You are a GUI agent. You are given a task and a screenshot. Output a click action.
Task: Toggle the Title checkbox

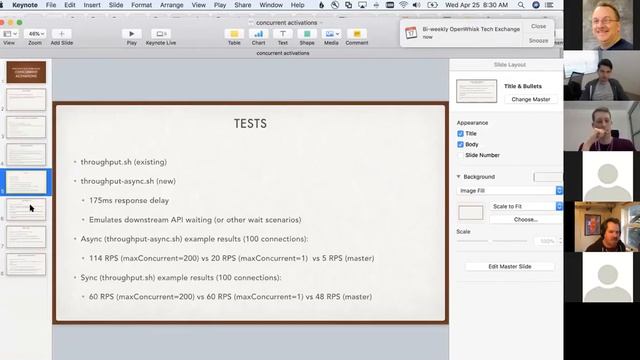(x=460, y=133)
